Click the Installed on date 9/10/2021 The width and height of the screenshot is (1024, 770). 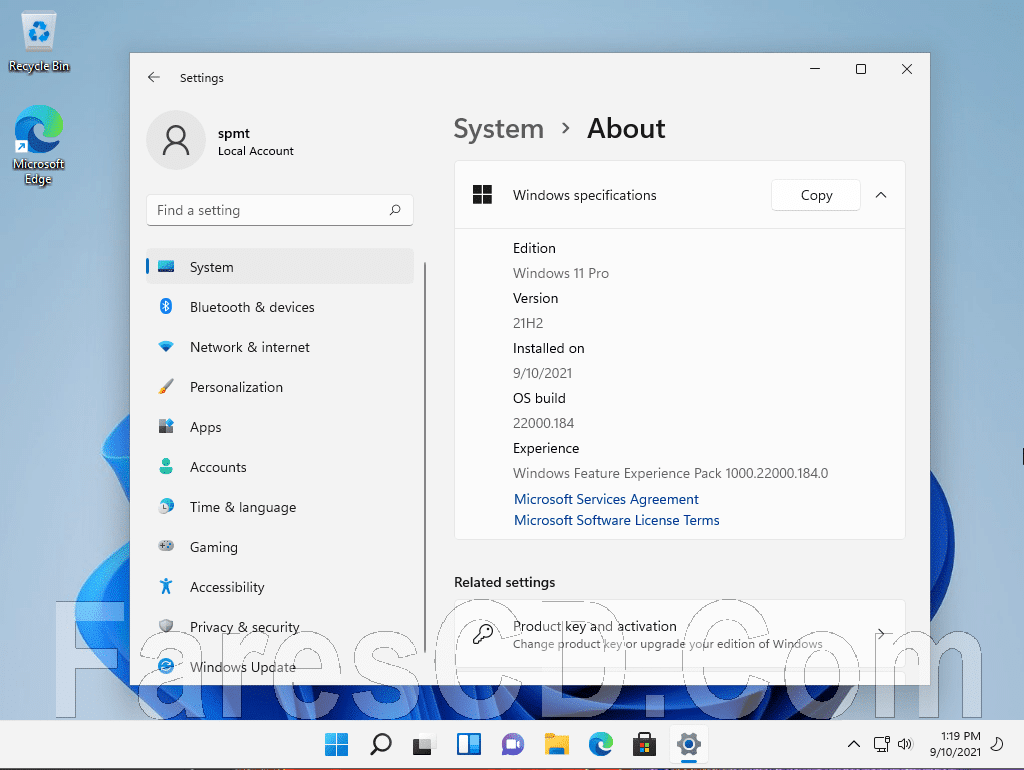coord(542,373)
